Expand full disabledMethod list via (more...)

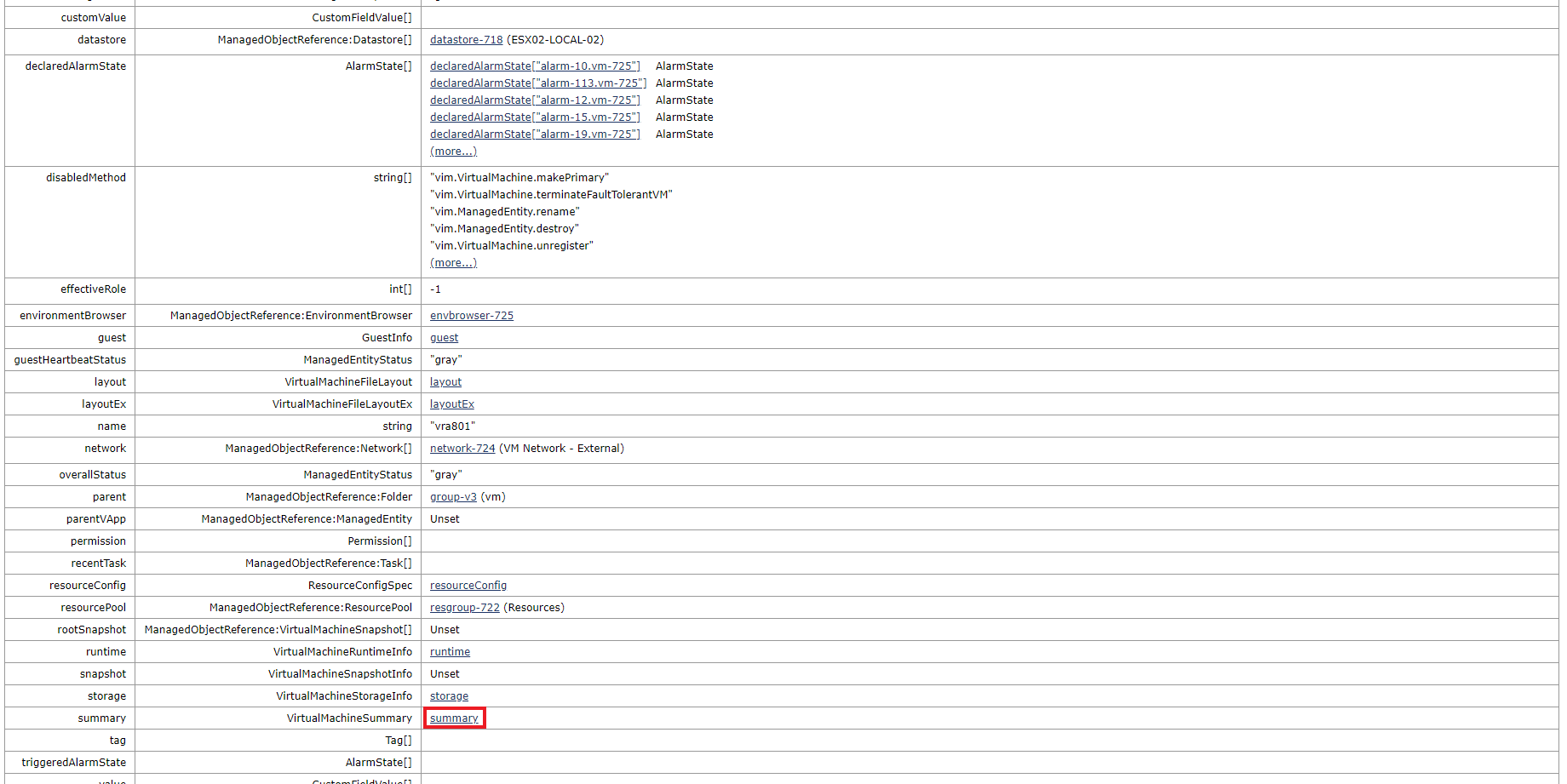(x=453, y=262)
